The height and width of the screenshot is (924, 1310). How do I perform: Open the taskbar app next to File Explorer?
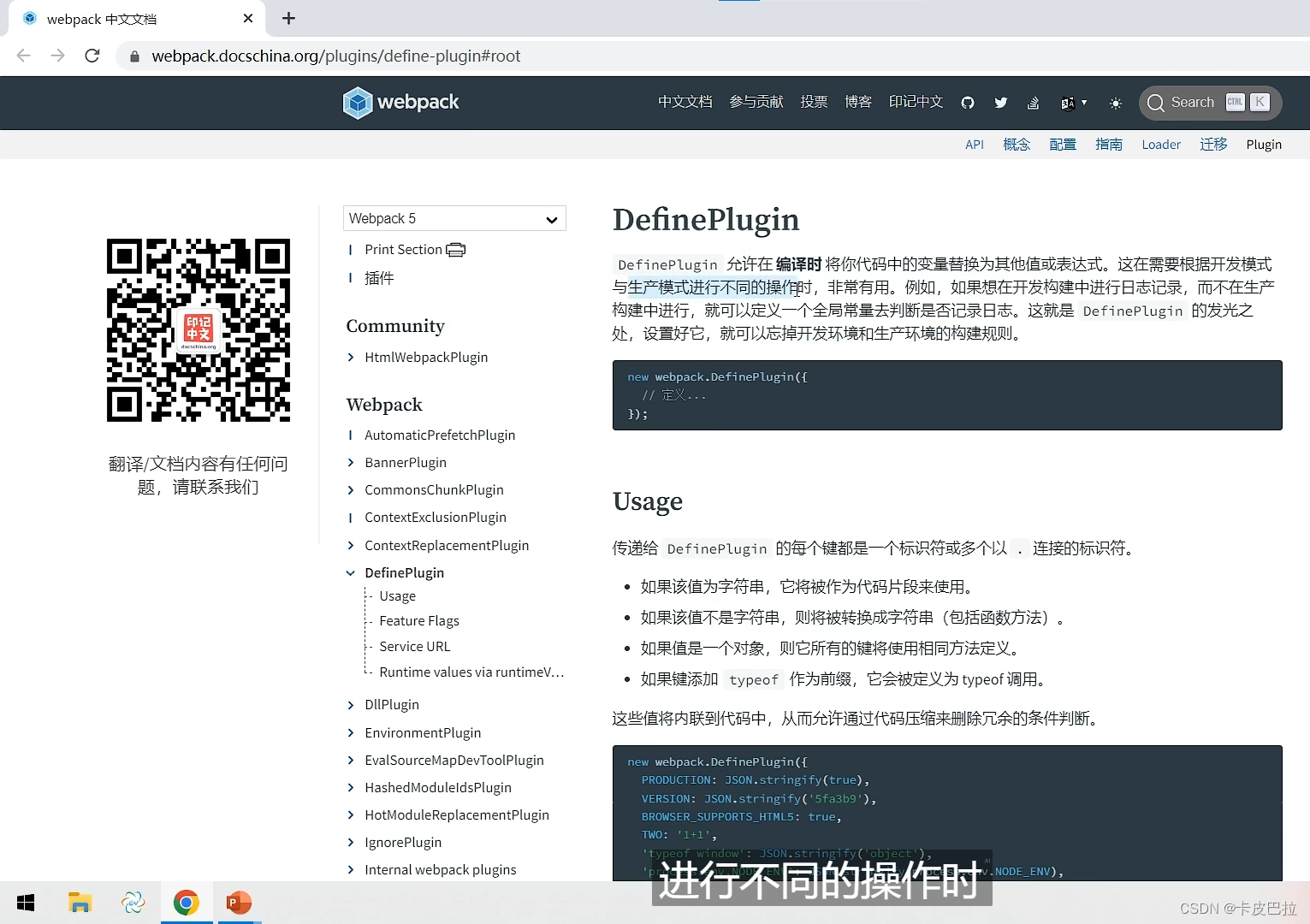pyautogui.click(x=133, y=903)
